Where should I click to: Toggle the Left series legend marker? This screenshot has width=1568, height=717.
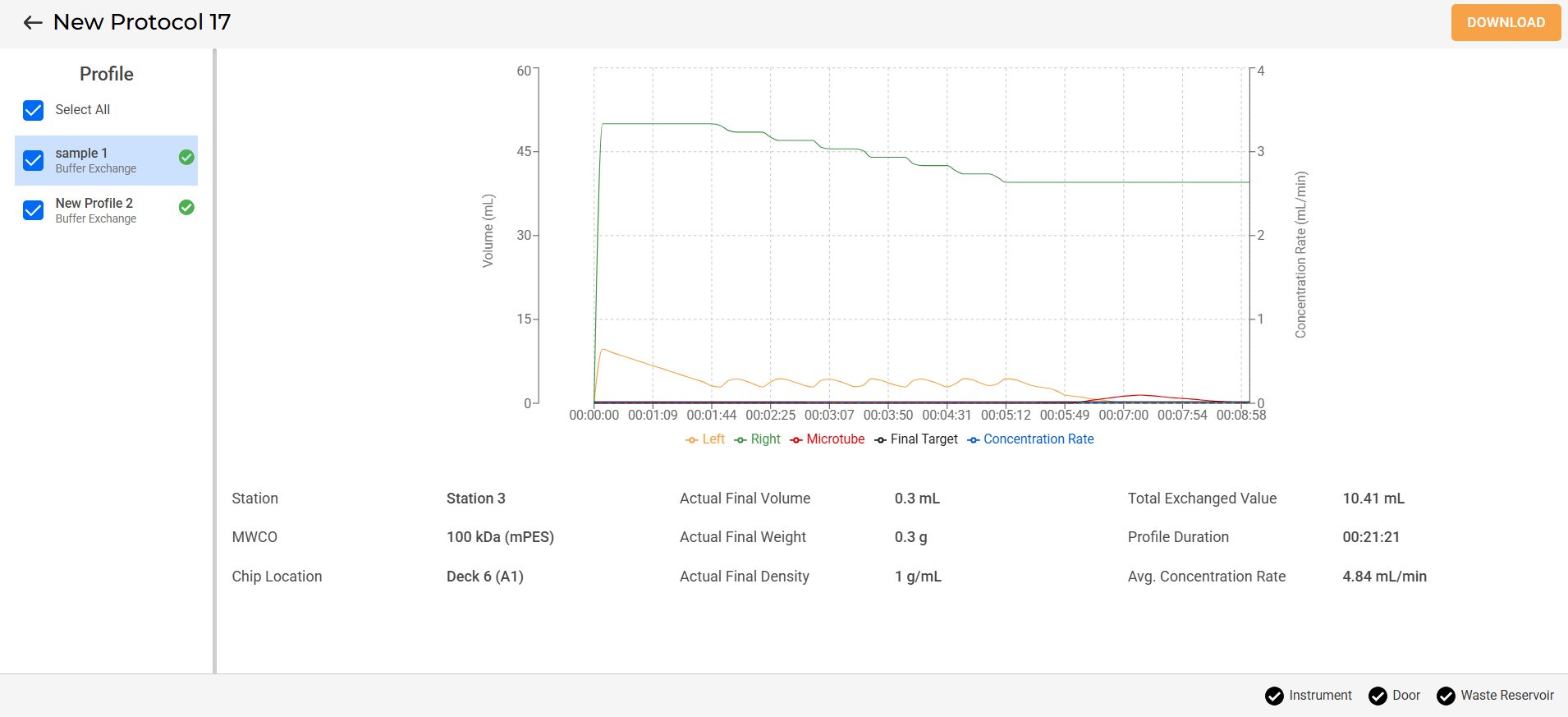point(692,440)
